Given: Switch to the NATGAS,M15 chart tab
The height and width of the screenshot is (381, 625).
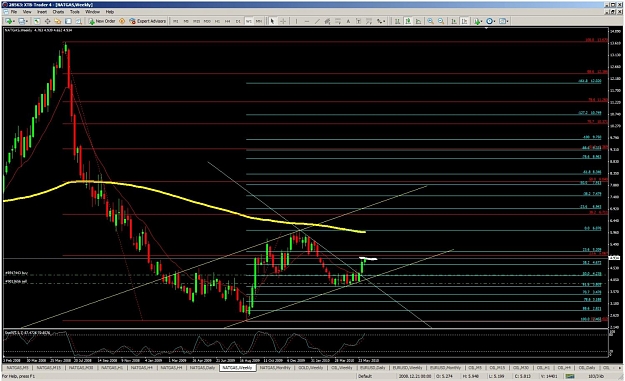Looking at the screenshot, I should [49, 367].
